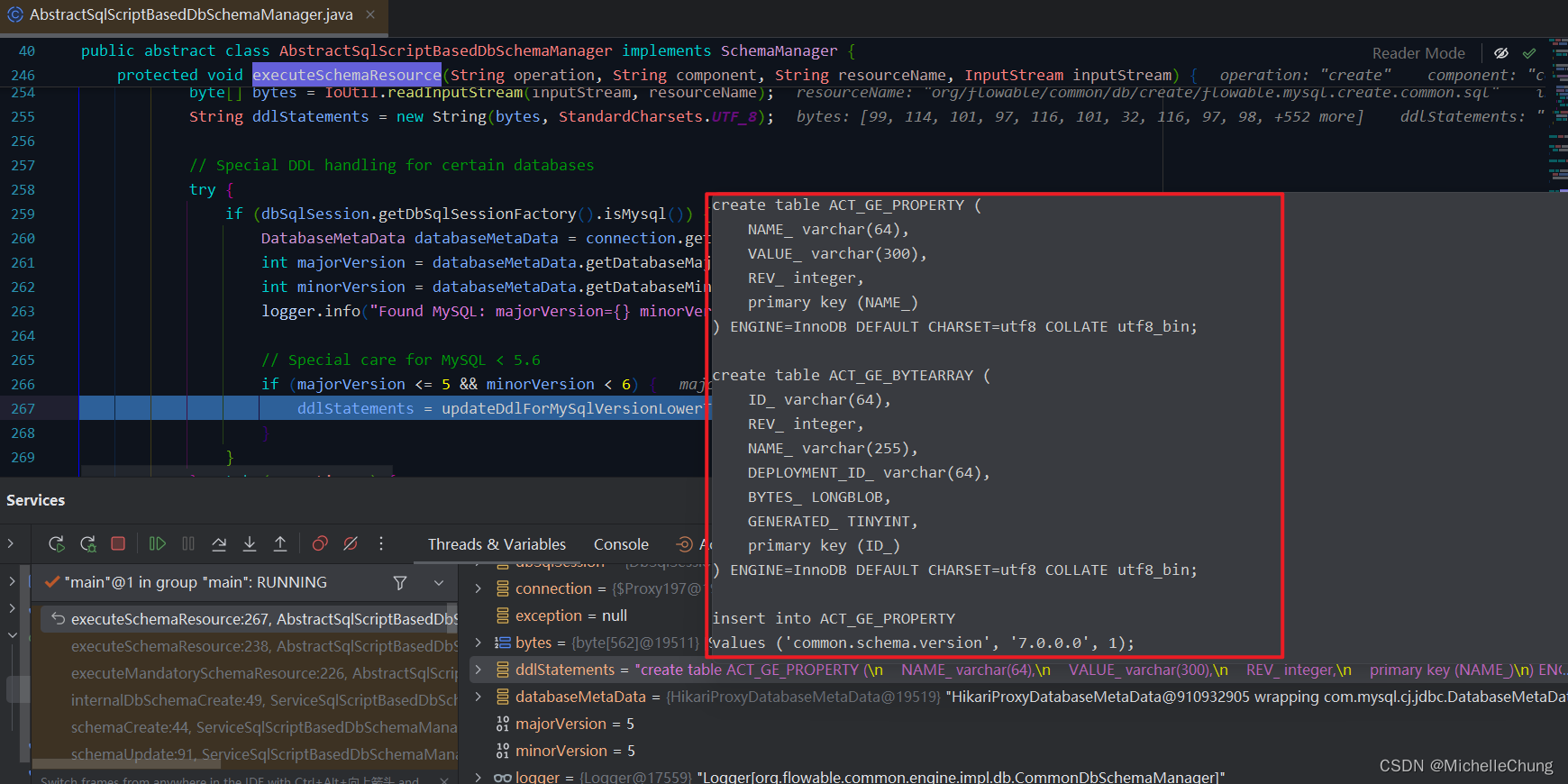
Task: Click the Step Into icon
Action: 250,543
